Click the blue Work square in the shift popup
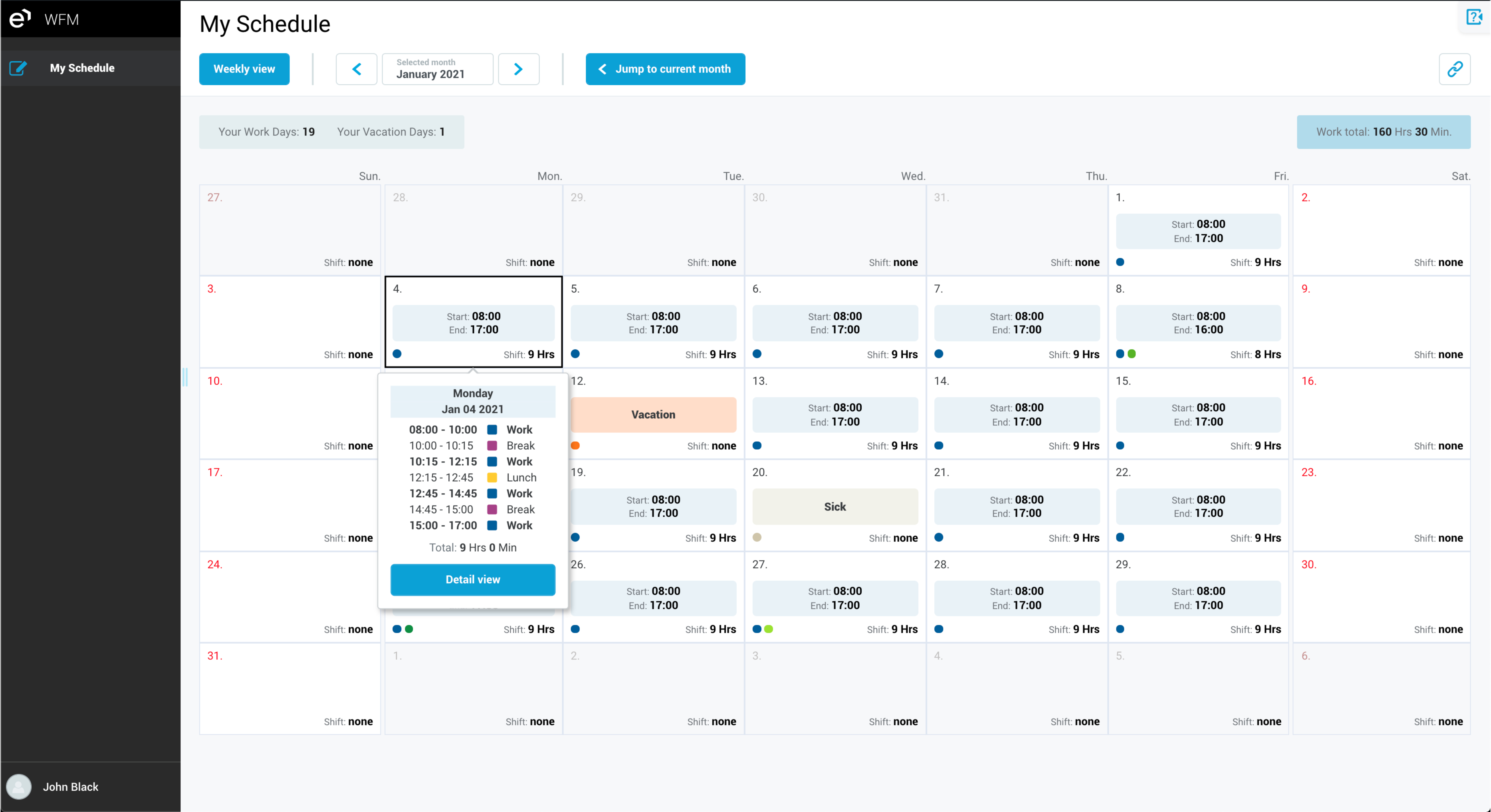The image size is (1491, 812). tap(492, 429)
